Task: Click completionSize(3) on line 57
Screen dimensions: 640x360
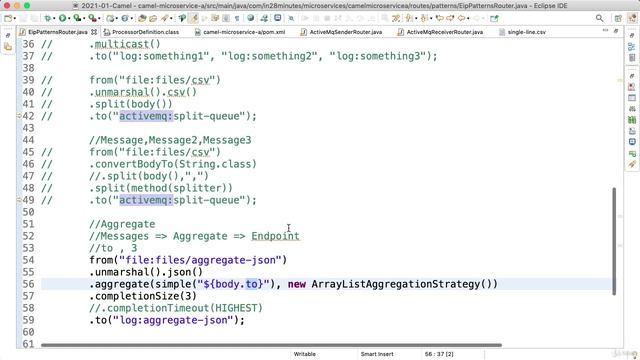Action: tap(146, 296)
